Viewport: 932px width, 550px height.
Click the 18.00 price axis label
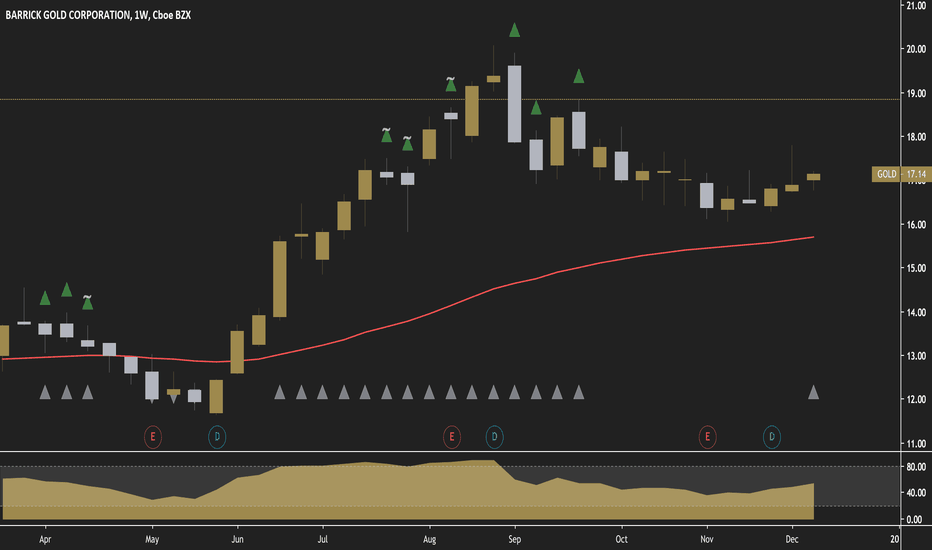coord(916,137)
